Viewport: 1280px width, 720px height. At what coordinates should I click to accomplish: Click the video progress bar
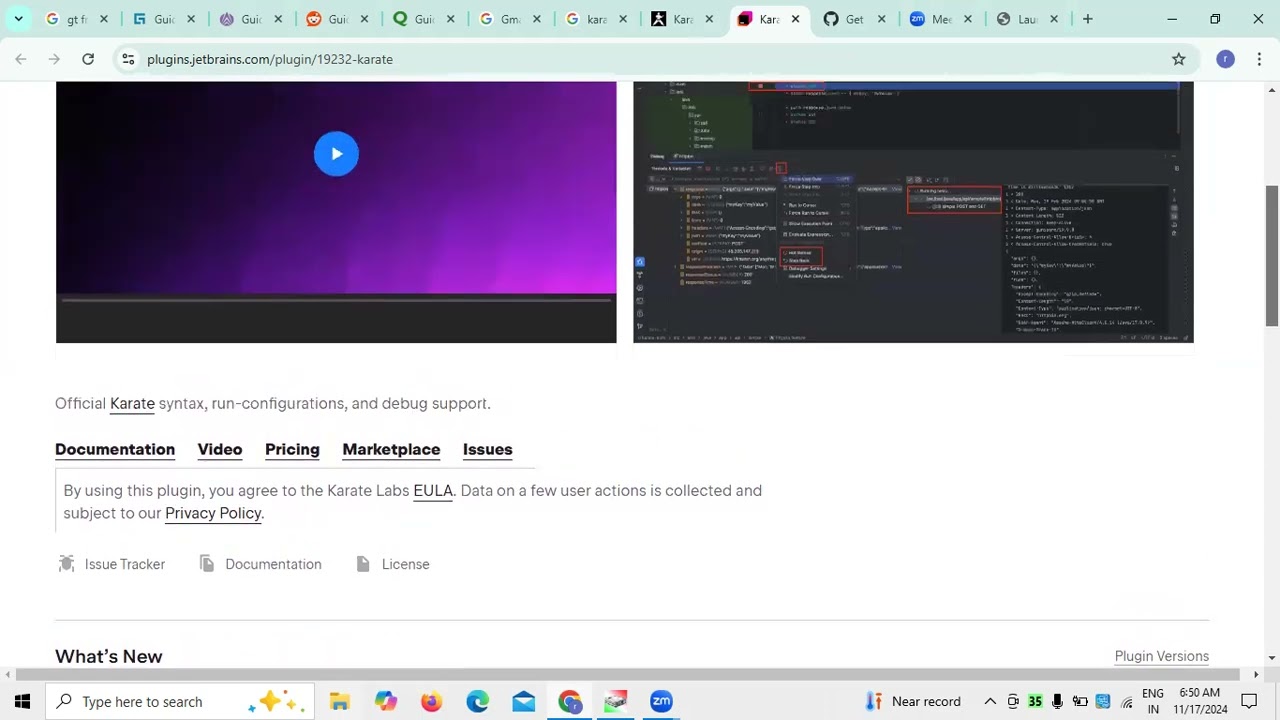(336, 299)
